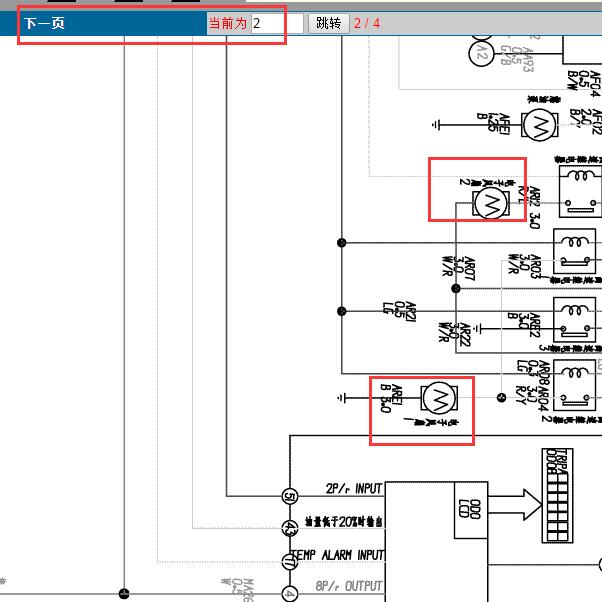Click the 2P/r INPUT label
Viewport: 602px width, 602px height.
click(x=354, y=489)
